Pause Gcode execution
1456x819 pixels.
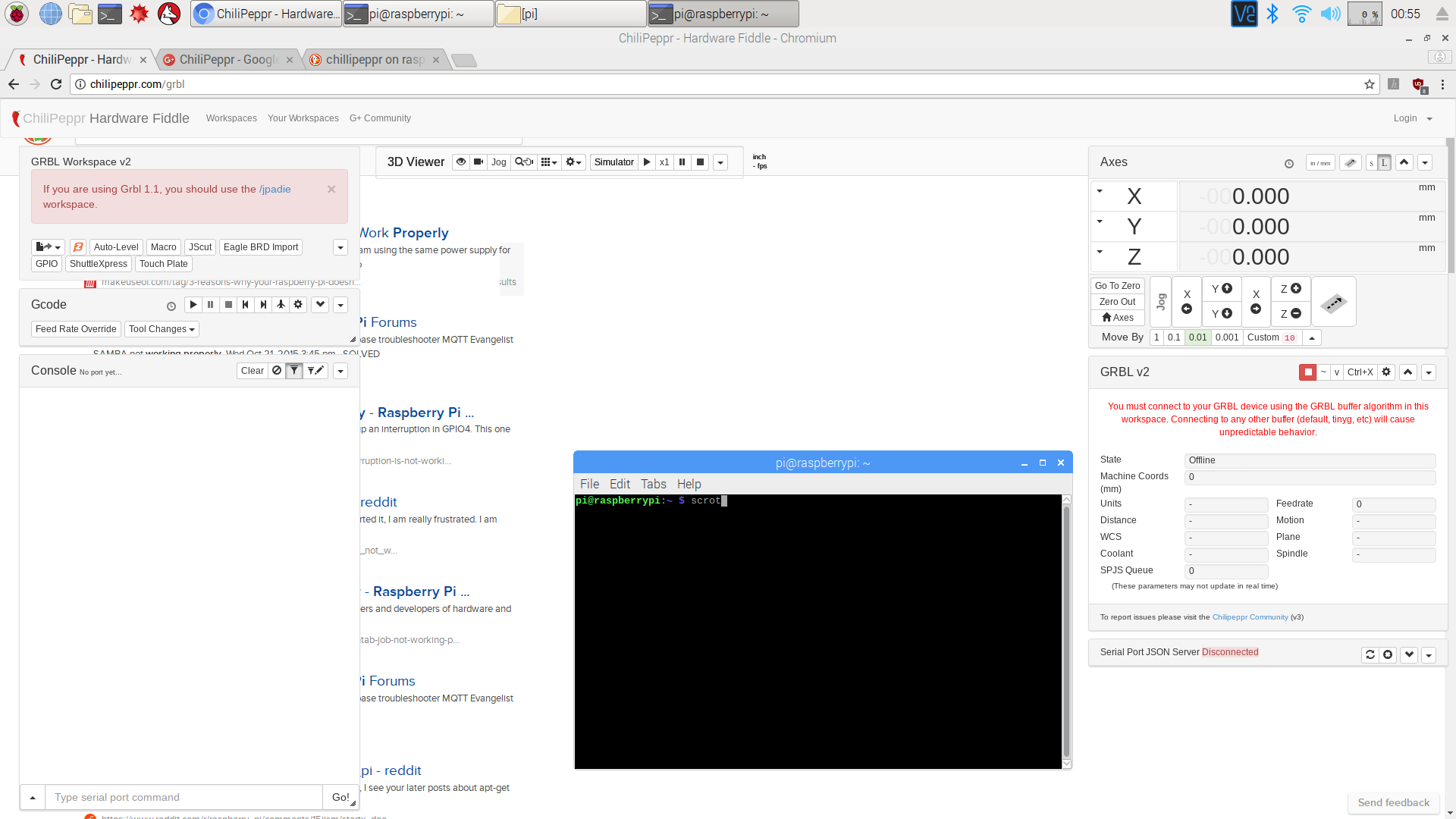tap(211, 305)
